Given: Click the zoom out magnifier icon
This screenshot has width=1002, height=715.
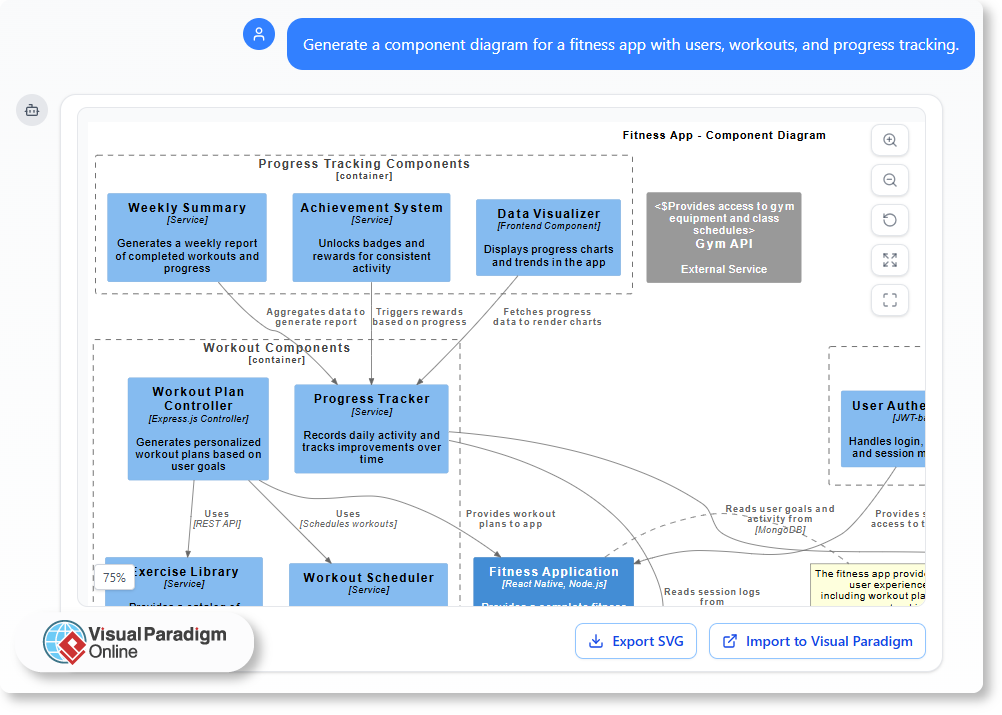Looking at the screenshot, I should [889, 180].
